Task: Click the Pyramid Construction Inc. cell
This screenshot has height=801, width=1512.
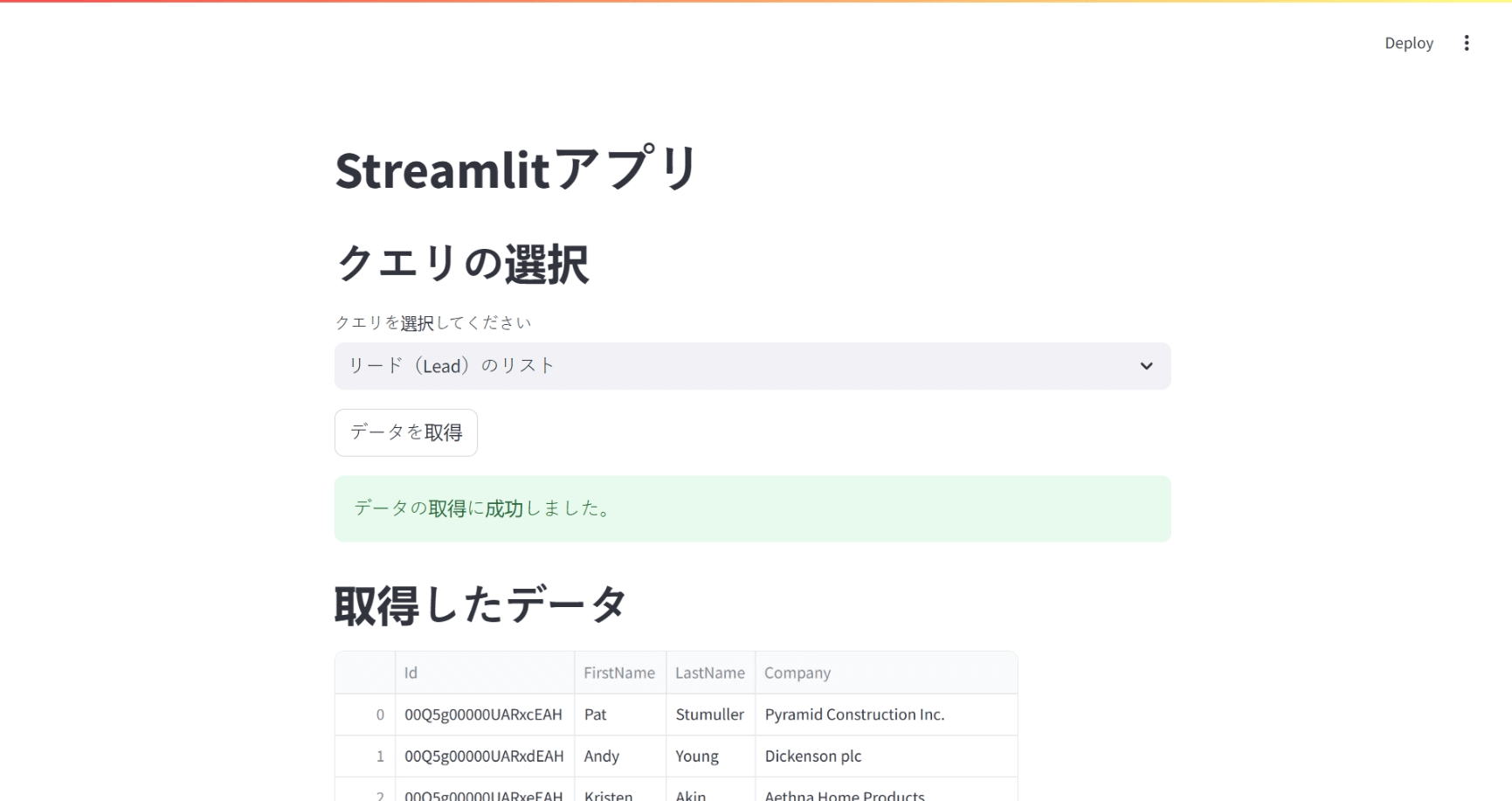Action: [x=885, y=715]
